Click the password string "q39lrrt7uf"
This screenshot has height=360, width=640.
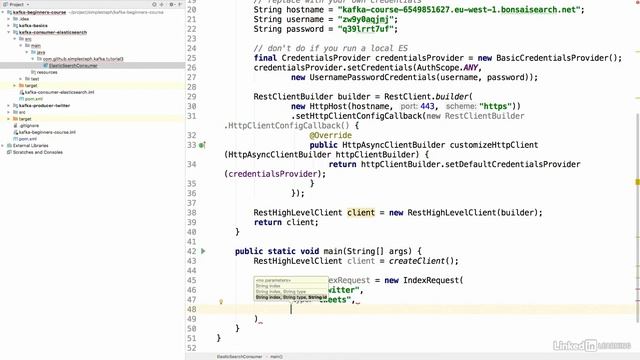366,29
